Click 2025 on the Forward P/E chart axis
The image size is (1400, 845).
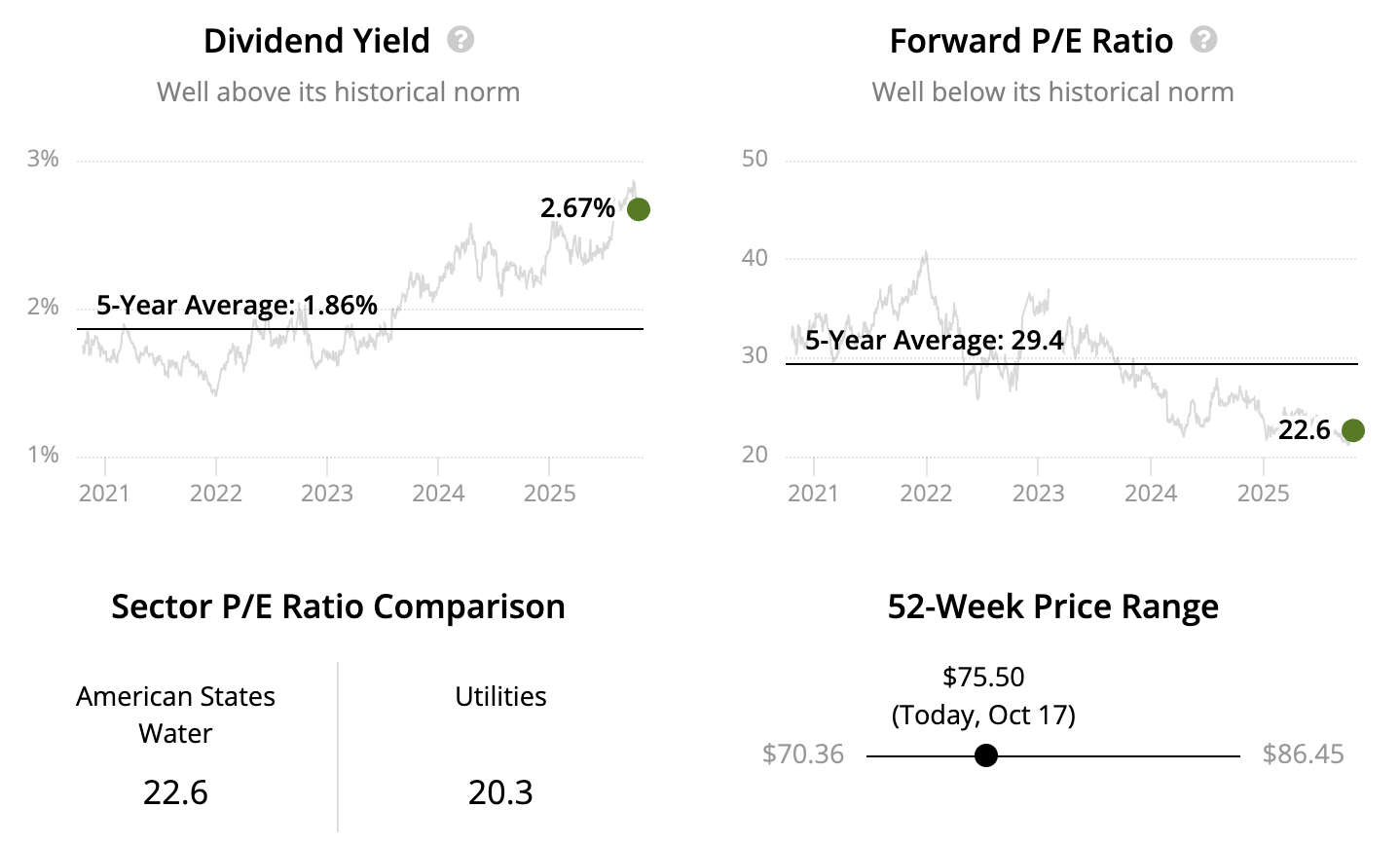pyautogui.click(x=1263, y=494)
